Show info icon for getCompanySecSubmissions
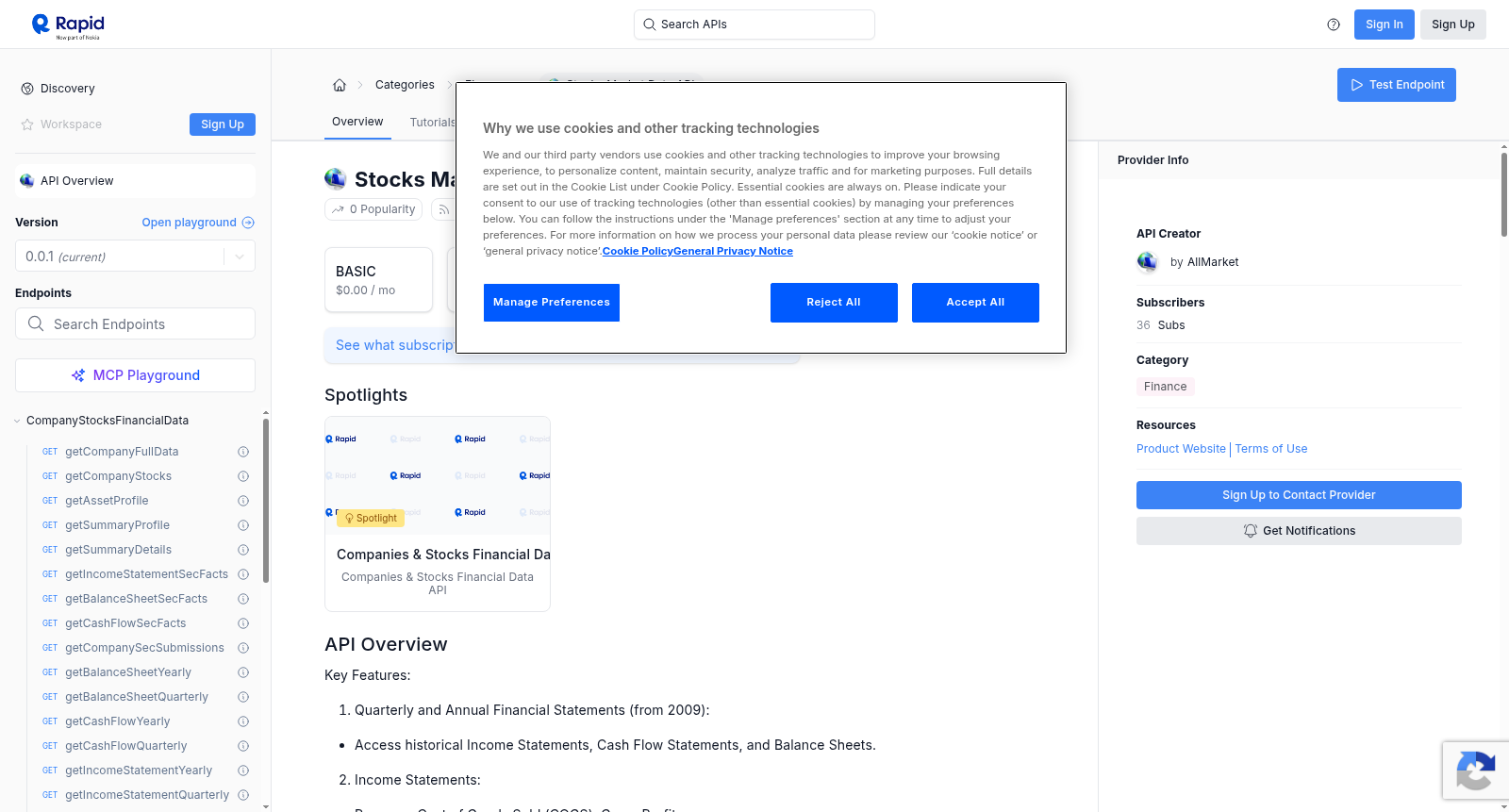 click(x=243, y=648)
